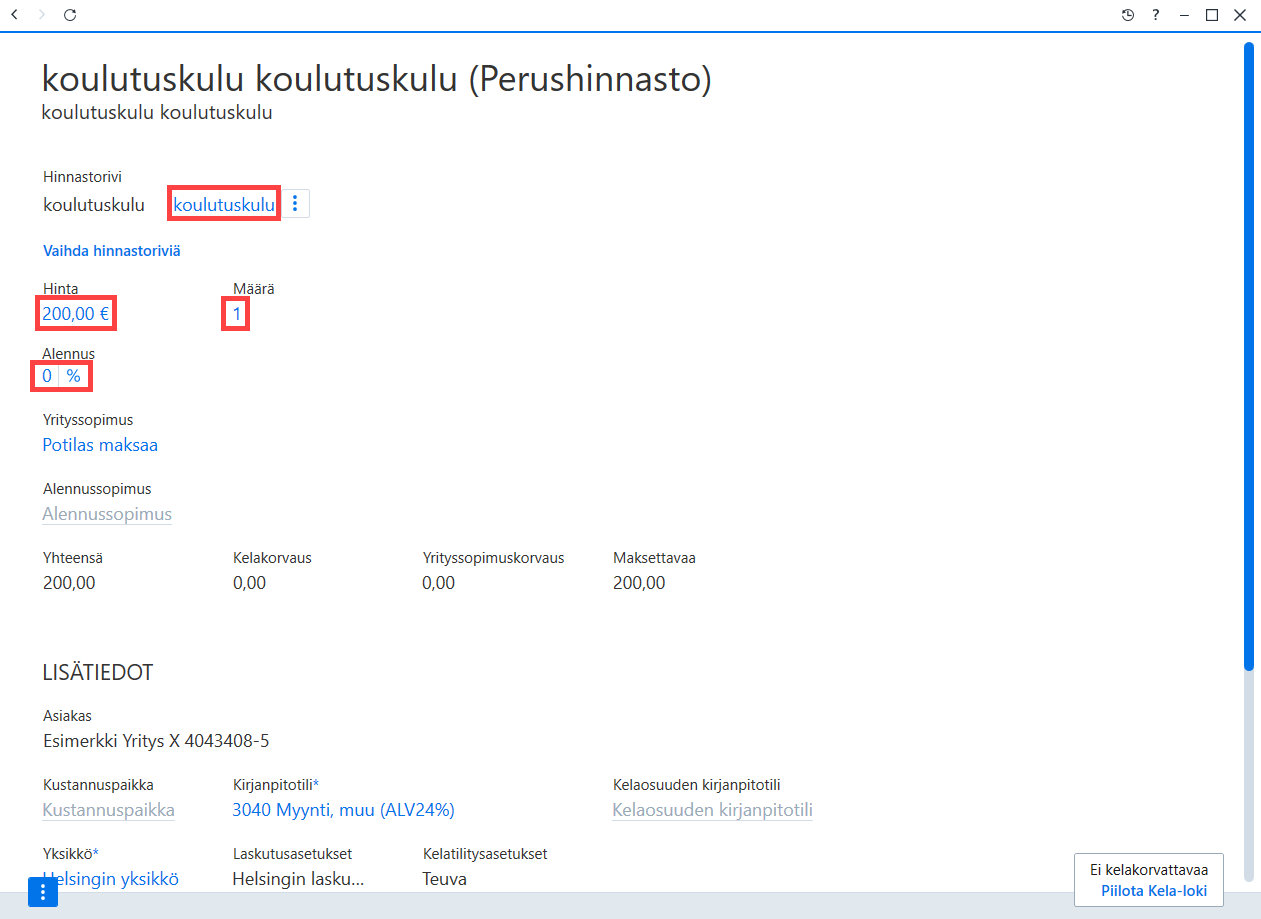
Task: Open three-dot menu beside koulutuskulu link
Action: tap(295, 204)
